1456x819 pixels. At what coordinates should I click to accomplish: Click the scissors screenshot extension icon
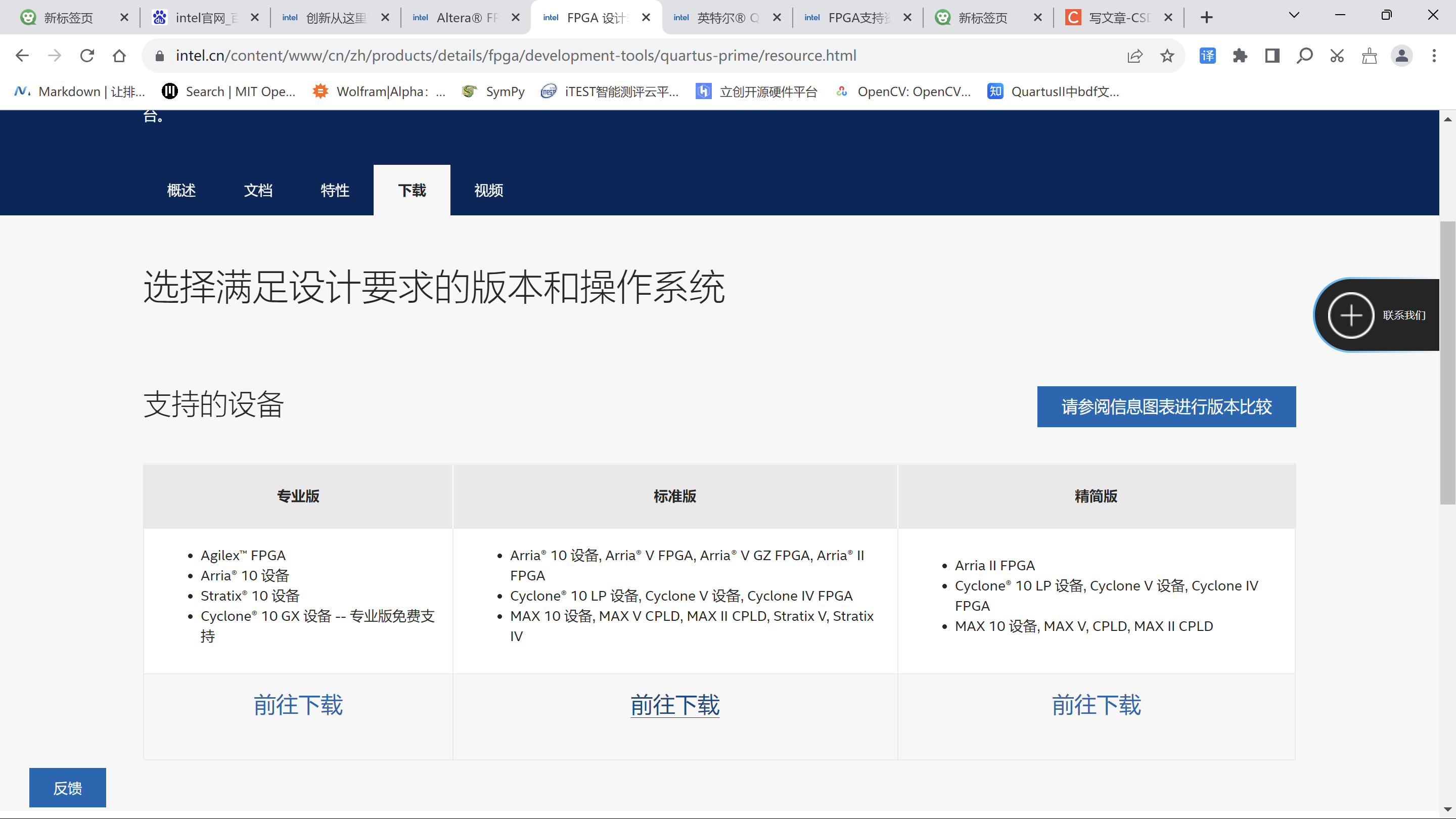(x=1337, y=56)
